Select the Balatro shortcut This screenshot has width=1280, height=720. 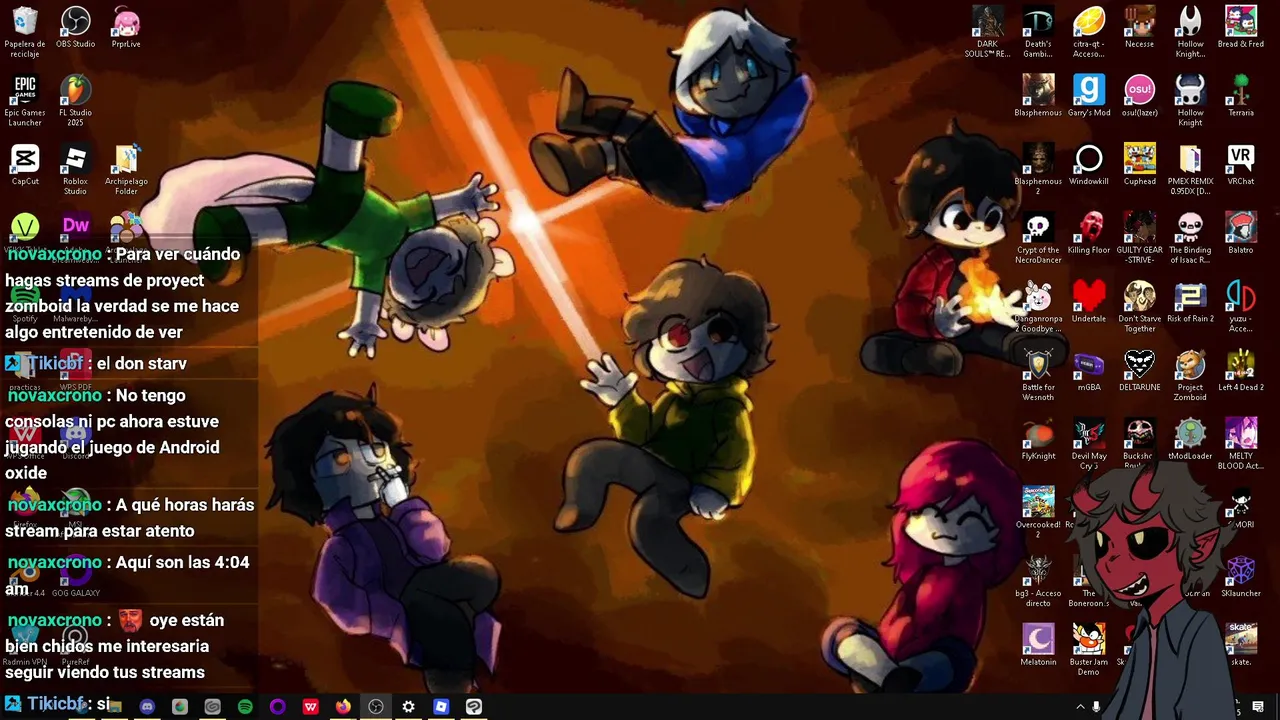[1240, 234]
